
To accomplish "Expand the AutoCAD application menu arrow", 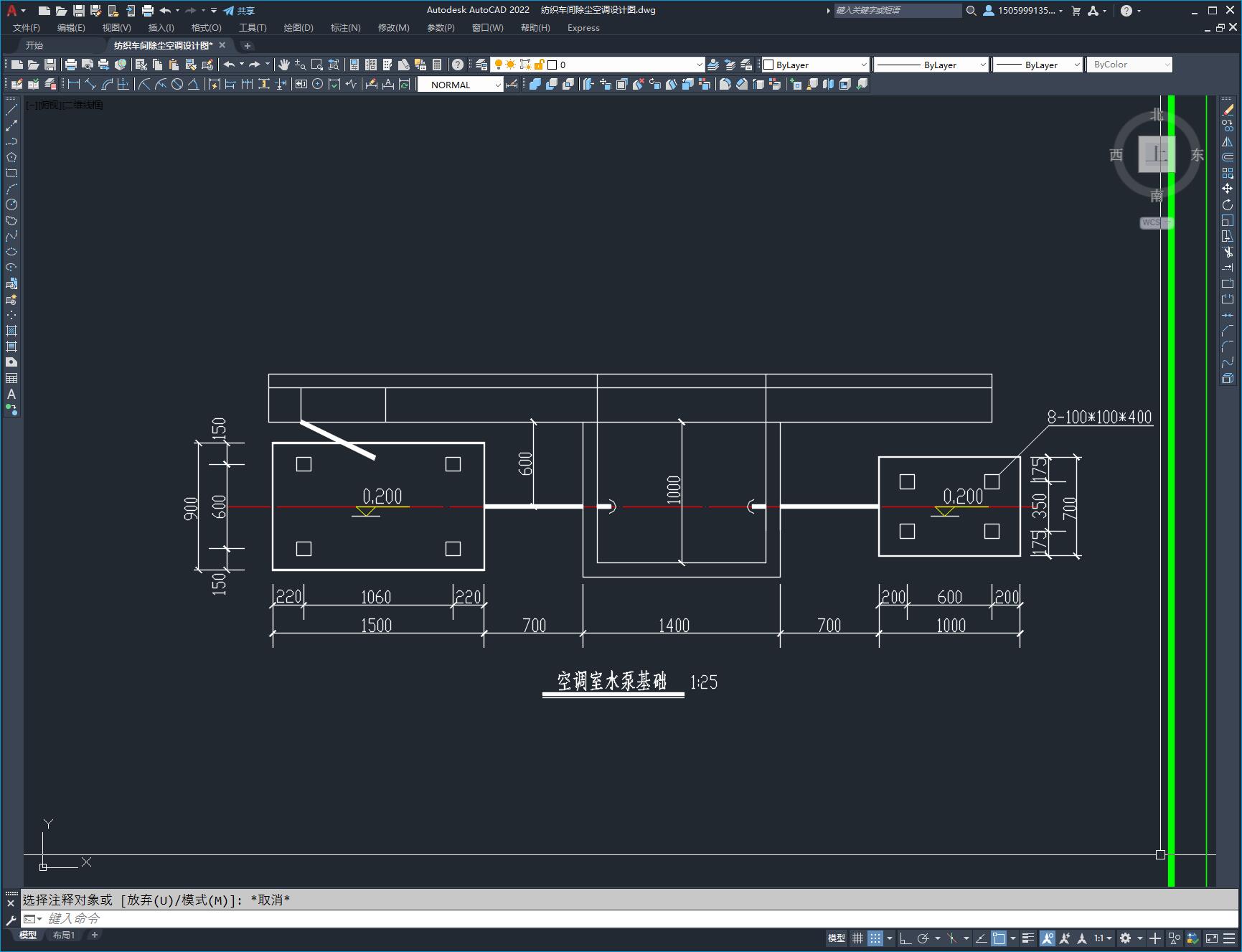I will [24, 11].
